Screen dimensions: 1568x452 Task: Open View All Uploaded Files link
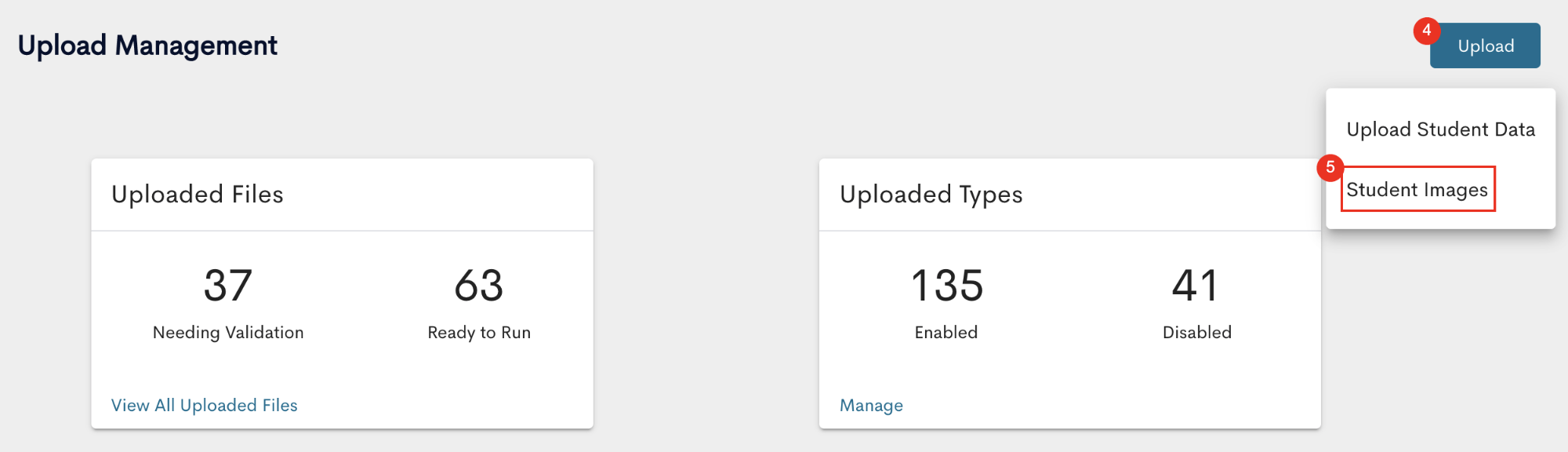click(205, 405)
